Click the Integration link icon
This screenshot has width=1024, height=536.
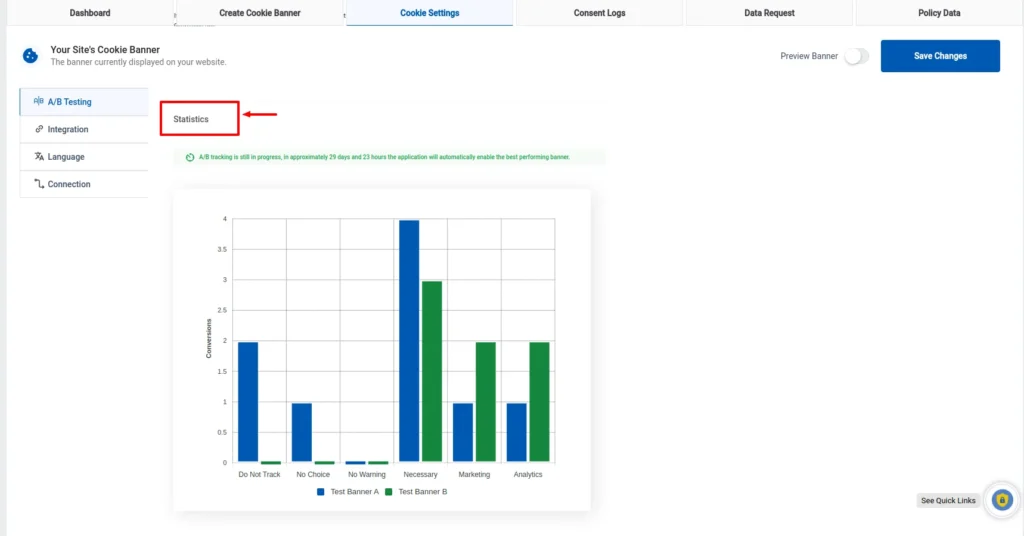39,129
